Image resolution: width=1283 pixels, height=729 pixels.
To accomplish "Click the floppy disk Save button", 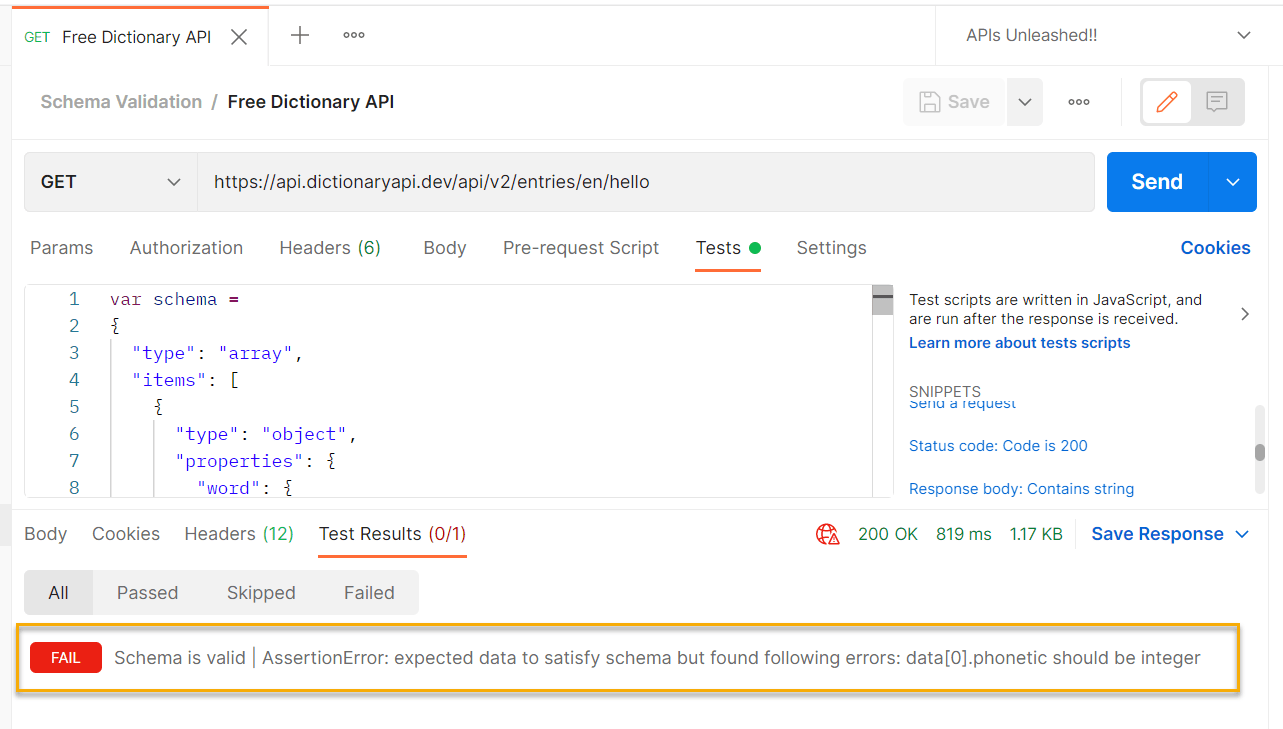I will tap(954, 102).
